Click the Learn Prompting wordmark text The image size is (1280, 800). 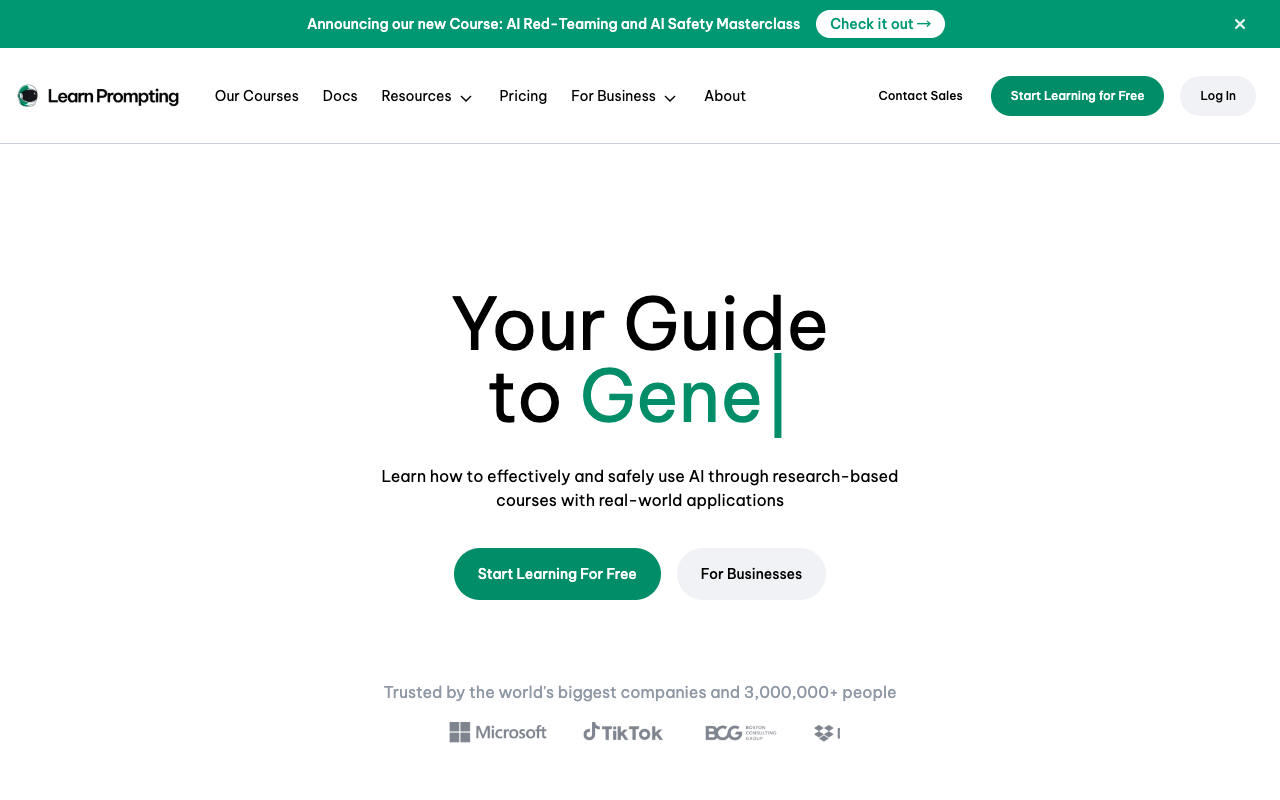113,96
